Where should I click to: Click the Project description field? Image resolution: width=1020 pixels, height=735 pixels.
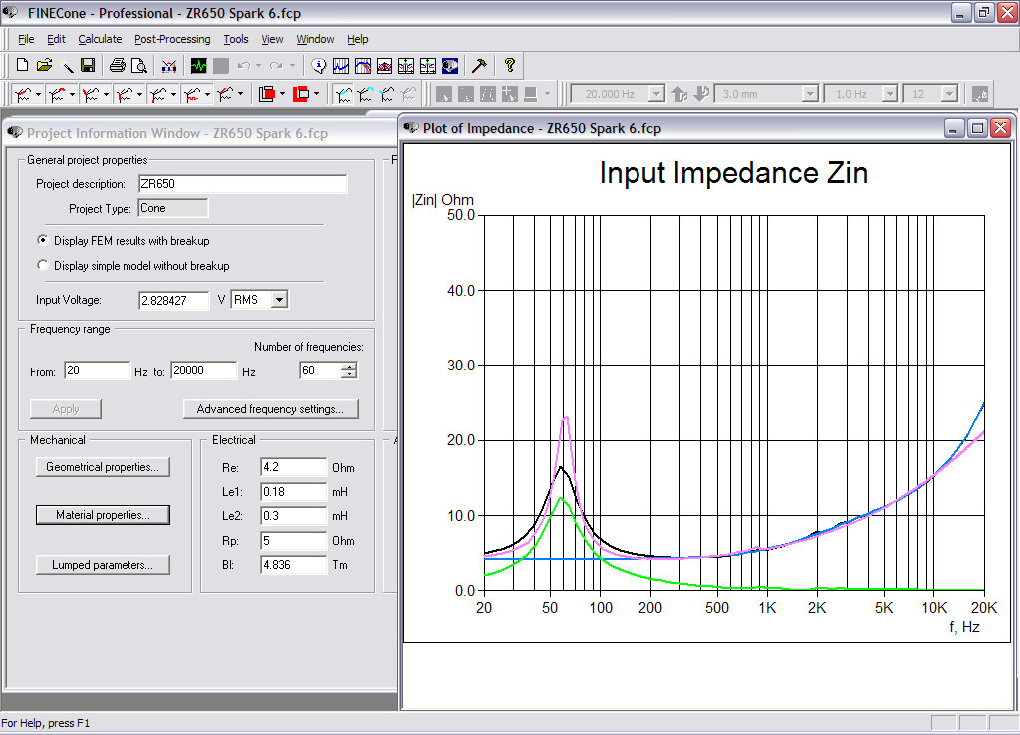(x=243, y=184)
